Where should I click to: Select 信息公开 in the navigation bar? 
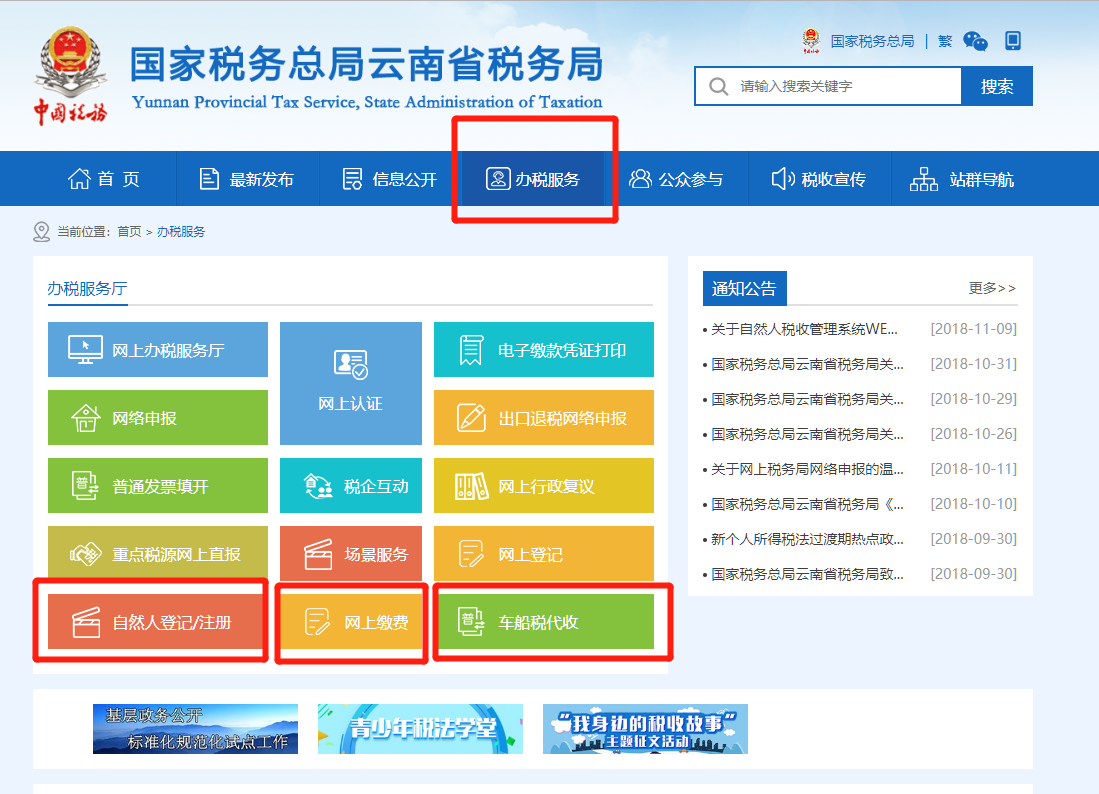[390, 179]
